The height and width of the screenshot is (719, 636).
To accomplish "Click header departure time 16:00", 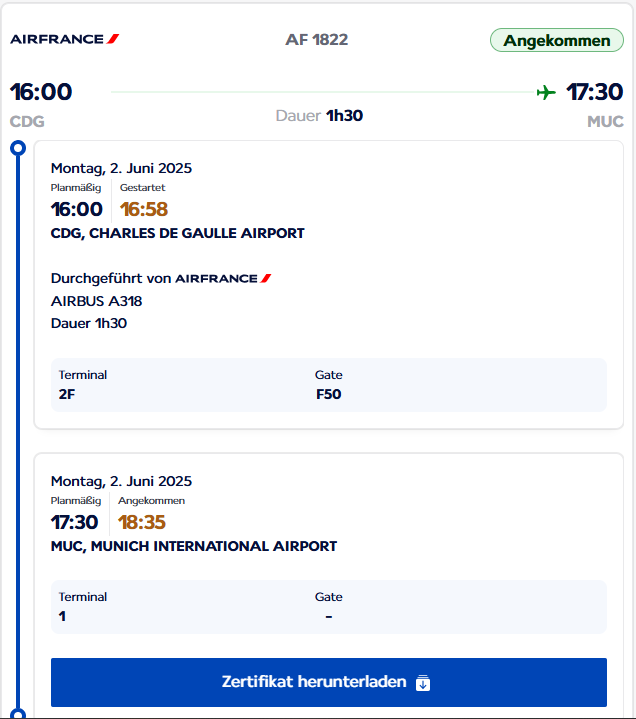I will point(41,92).
